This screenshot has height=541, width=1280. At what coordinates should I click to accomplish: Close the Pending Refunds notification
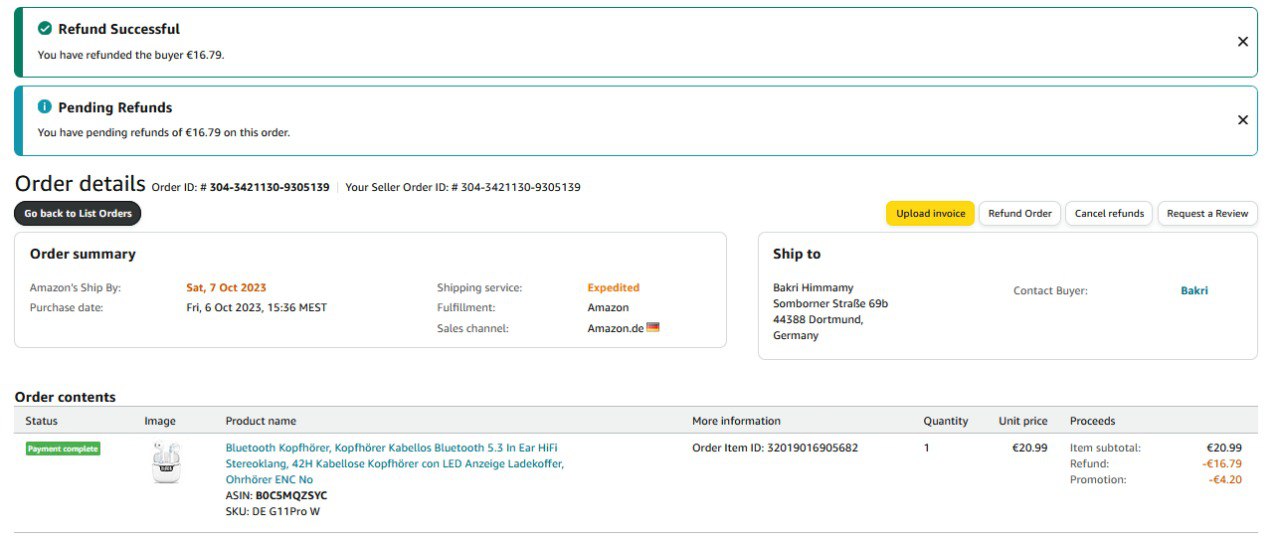(x=1242, y=120)
